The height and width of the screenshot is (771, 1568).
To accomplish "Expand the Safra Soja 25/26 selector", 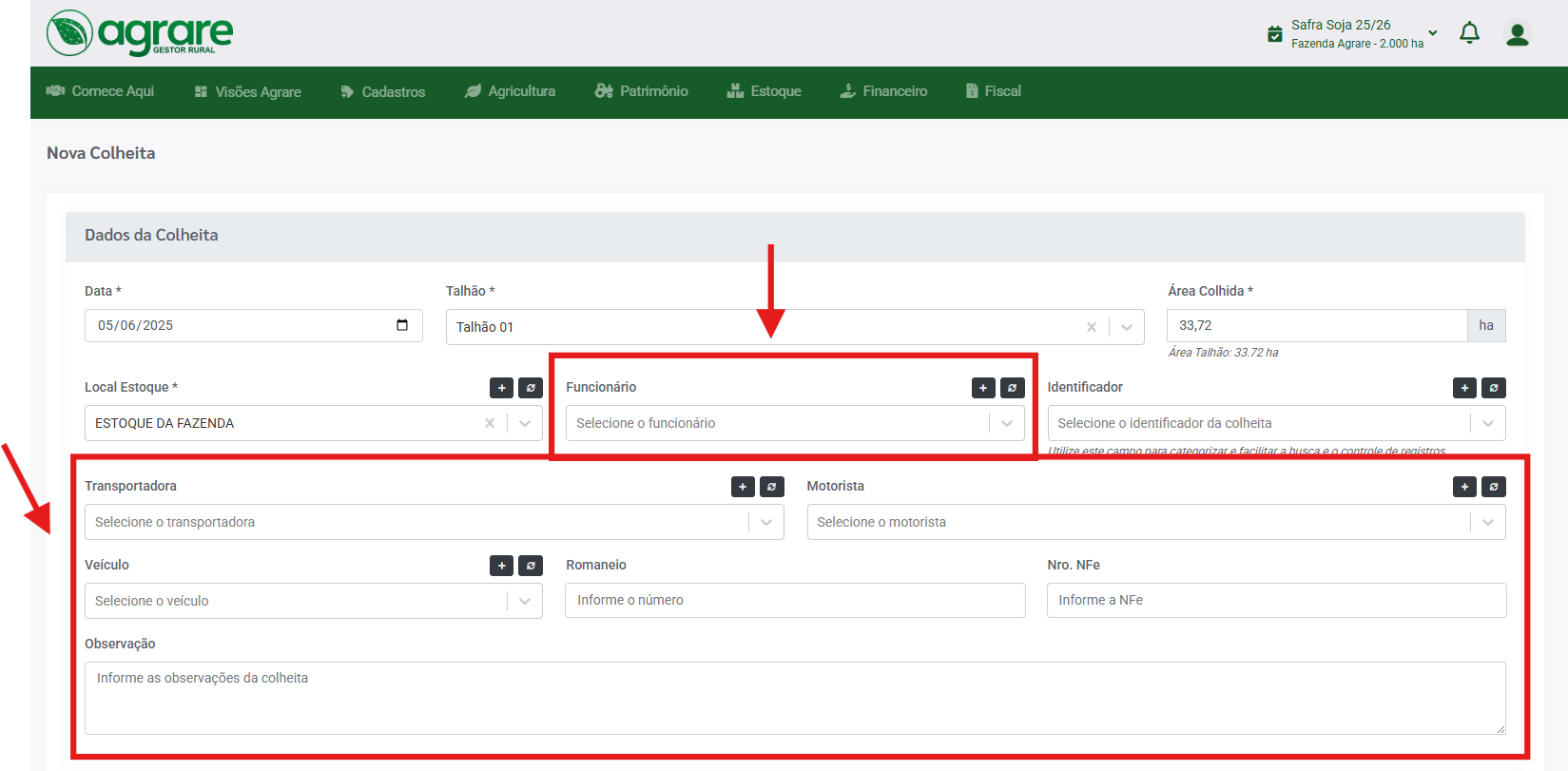I will [x=1433, y=33].
